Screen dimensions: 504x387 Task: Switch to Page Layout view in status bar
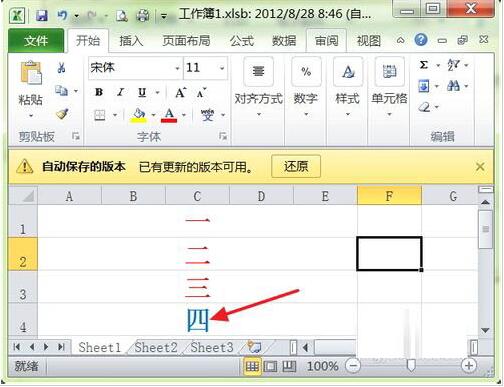270,366
